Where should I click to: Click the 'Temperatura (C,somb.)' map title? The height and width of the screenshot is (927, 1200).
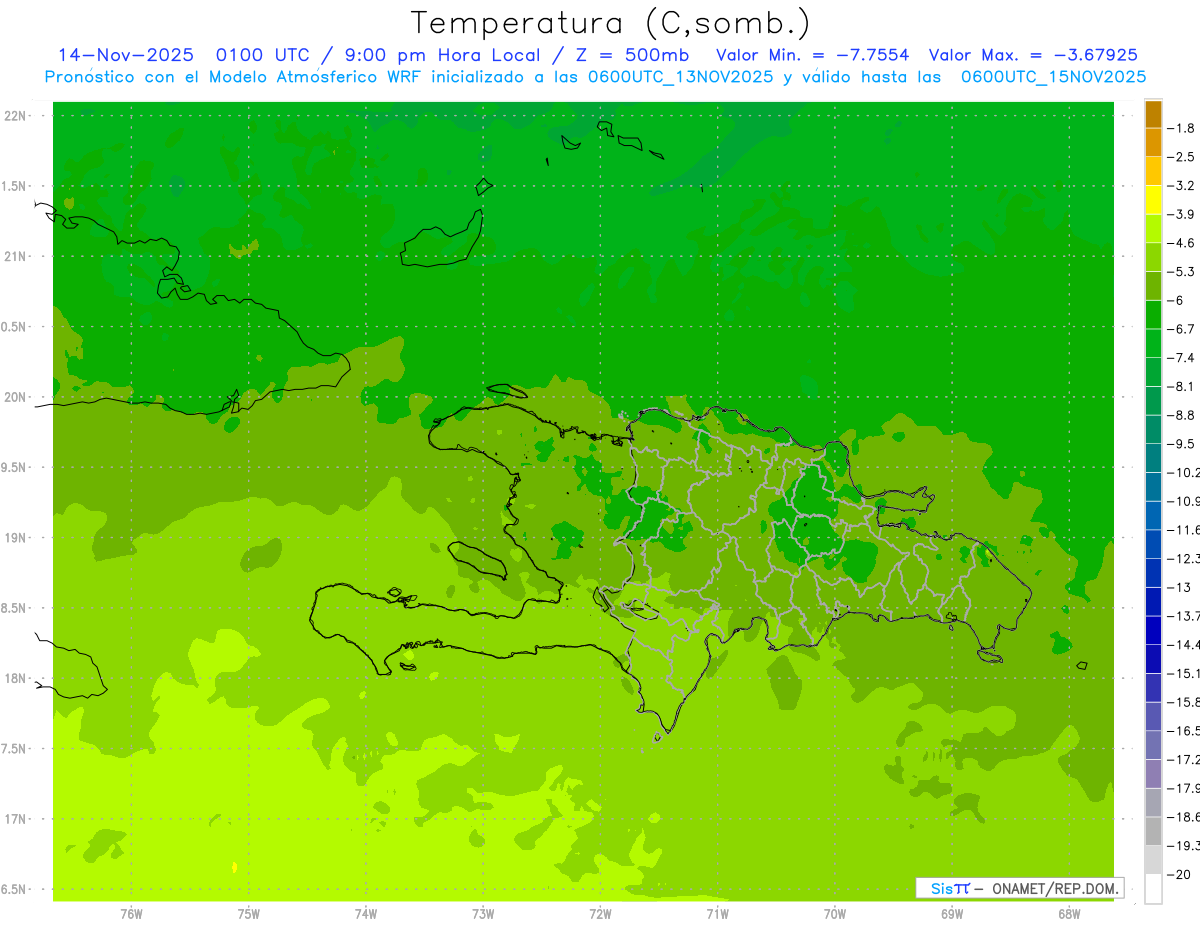click(610, 23)
